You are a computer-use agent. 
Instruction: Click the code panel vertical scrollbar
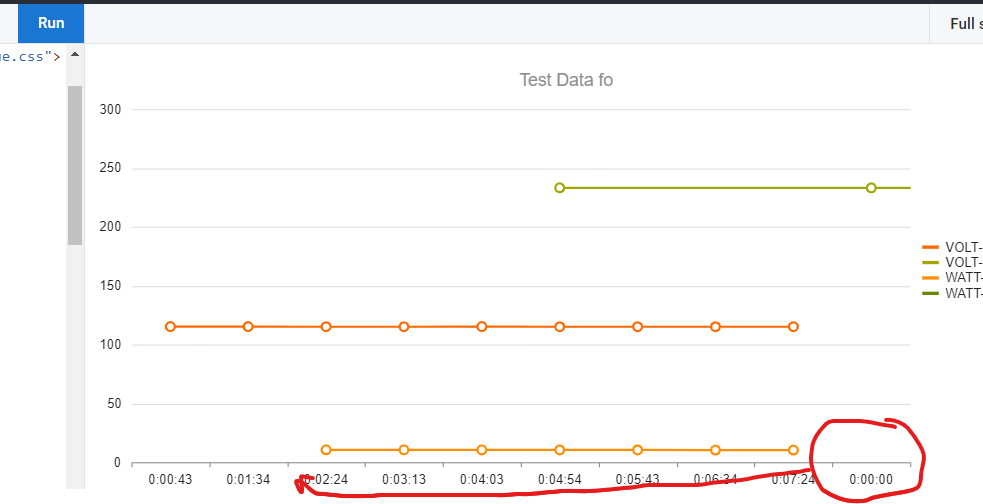pyautogui.click(x=75, y=165)
